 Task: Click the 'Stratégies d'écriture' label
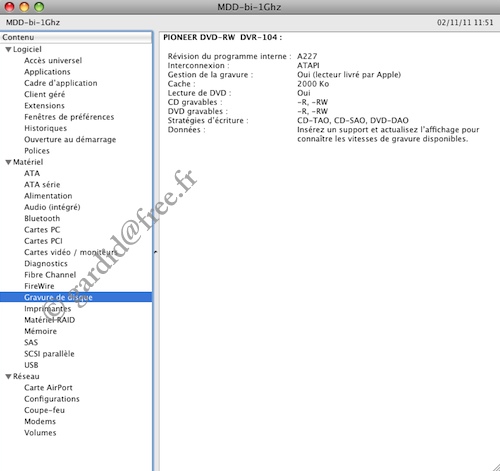pyautogui.click(x=208, y=120)
